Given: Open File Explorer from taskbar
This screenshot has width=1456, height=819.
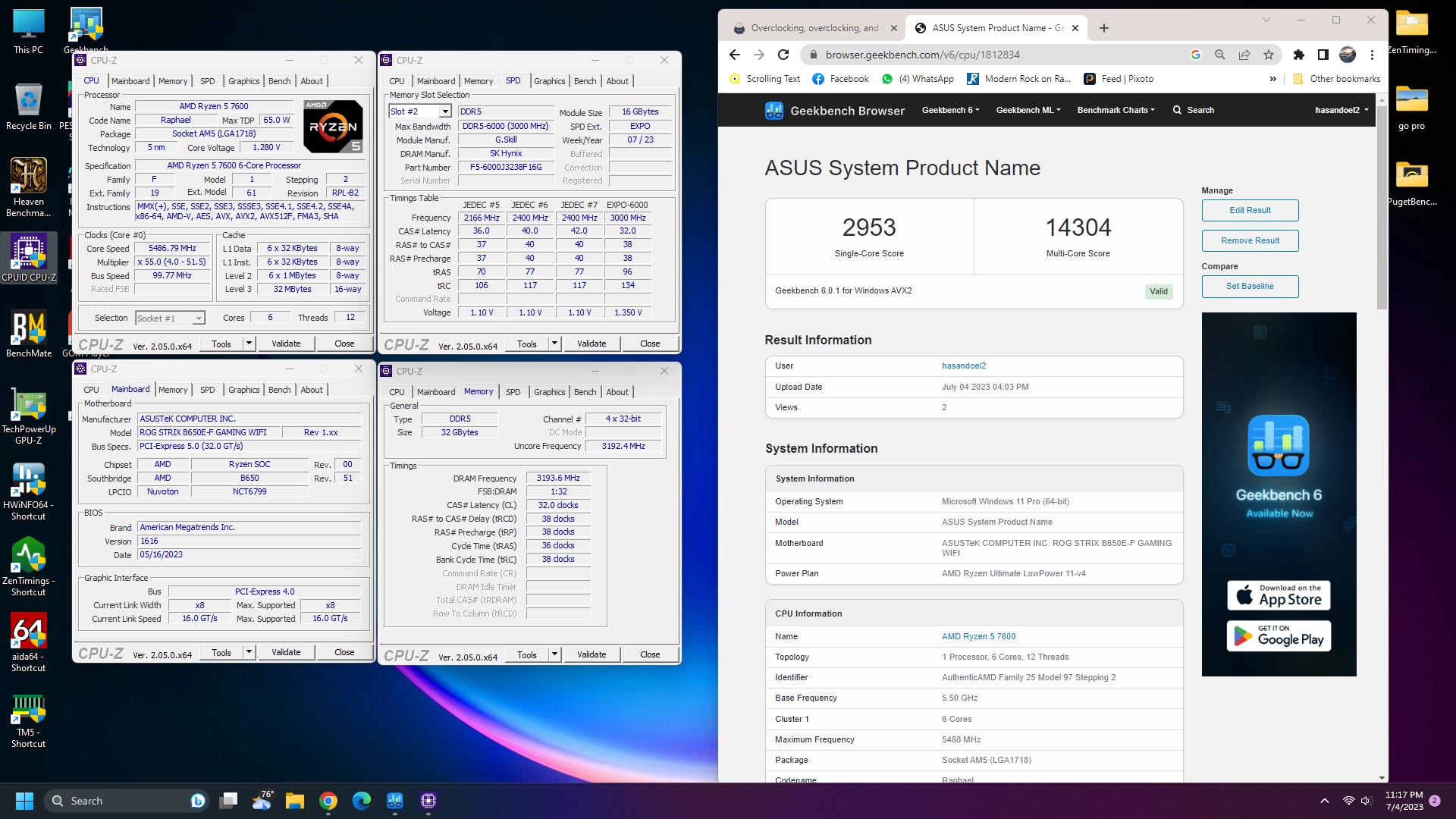Looking at the screenshot, I should [294, 801].
